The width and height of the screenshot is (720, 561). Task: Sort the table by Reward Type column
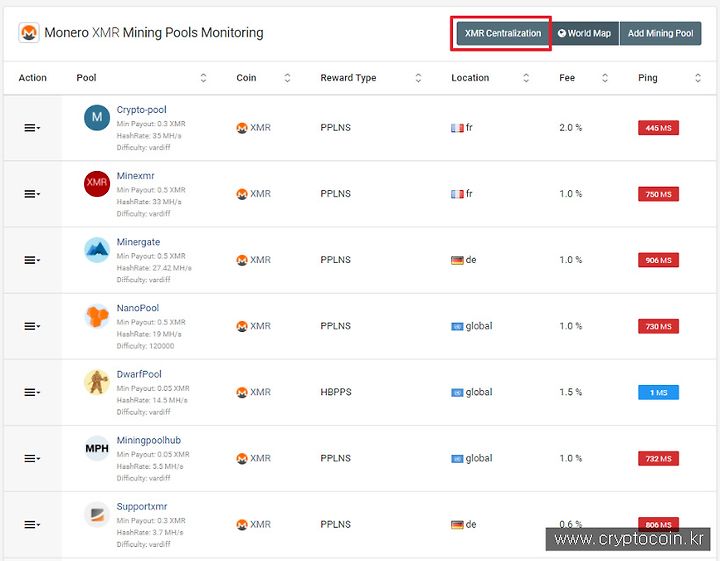point(418,78)
